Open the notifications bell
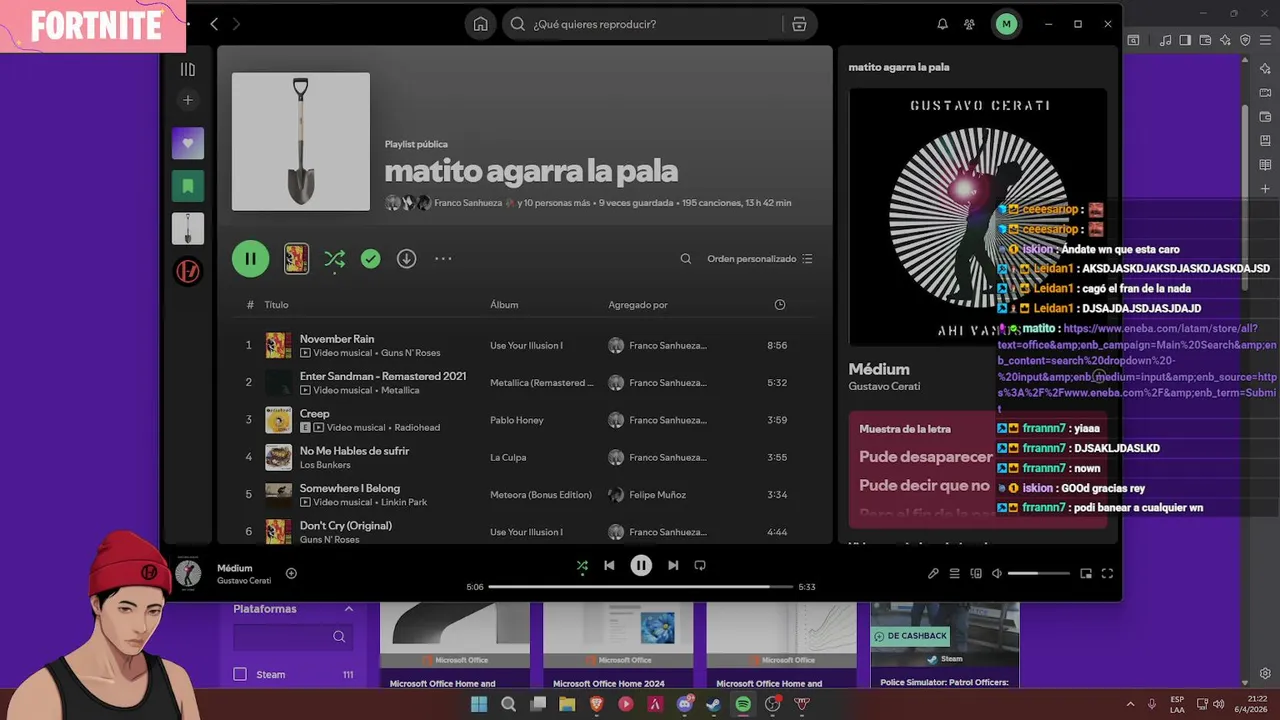The image size is (1280, 720). tap(942, 24)
